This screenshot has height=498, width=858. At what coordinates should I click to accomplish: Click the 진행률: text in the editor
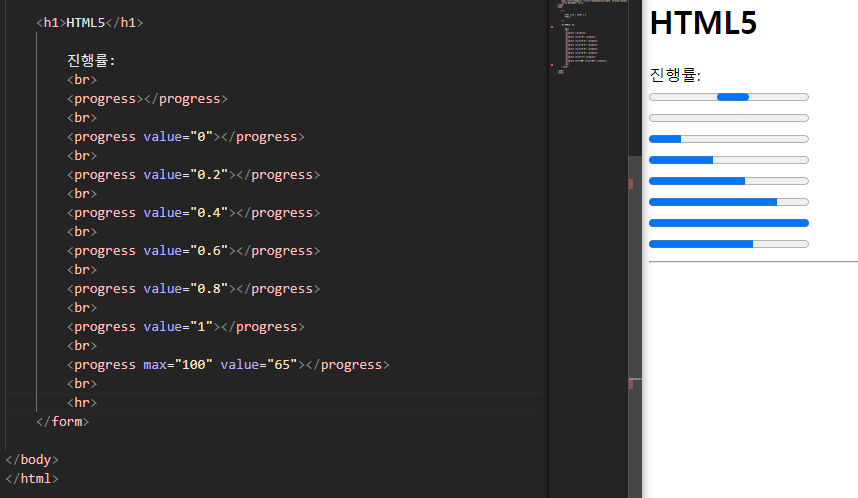(x=91, y=61)
